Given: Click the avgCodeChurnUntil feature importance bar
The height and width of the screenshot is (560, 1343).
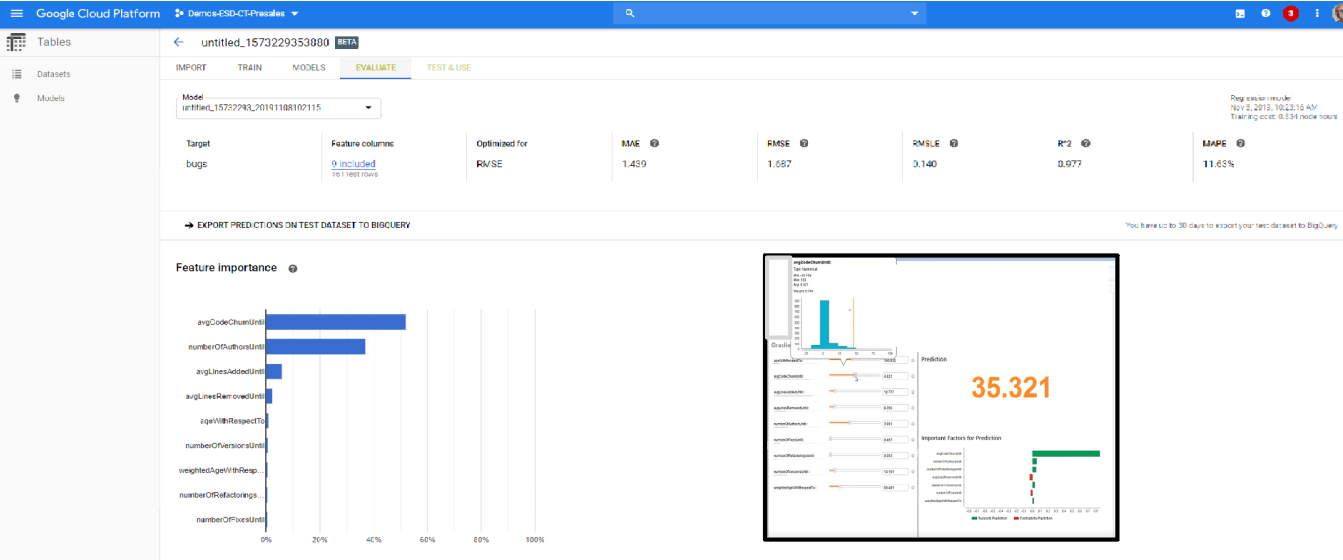Looking at the screenshot, I should [x=336, y=322].
